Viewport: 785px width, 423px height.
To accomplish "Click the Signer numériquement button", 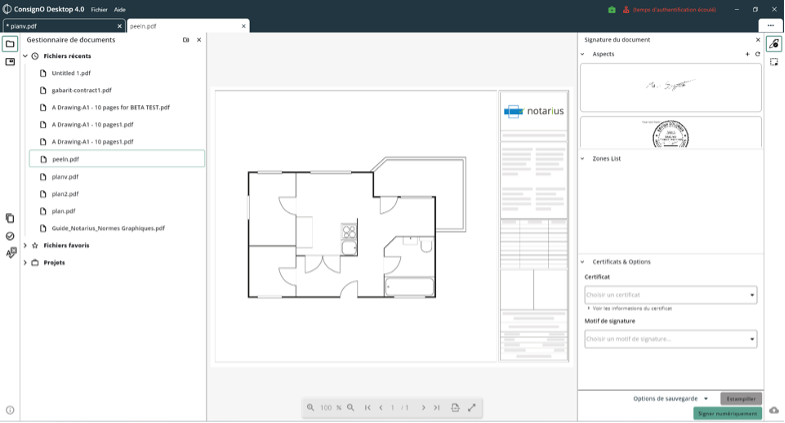I will [x=727, y=413].
